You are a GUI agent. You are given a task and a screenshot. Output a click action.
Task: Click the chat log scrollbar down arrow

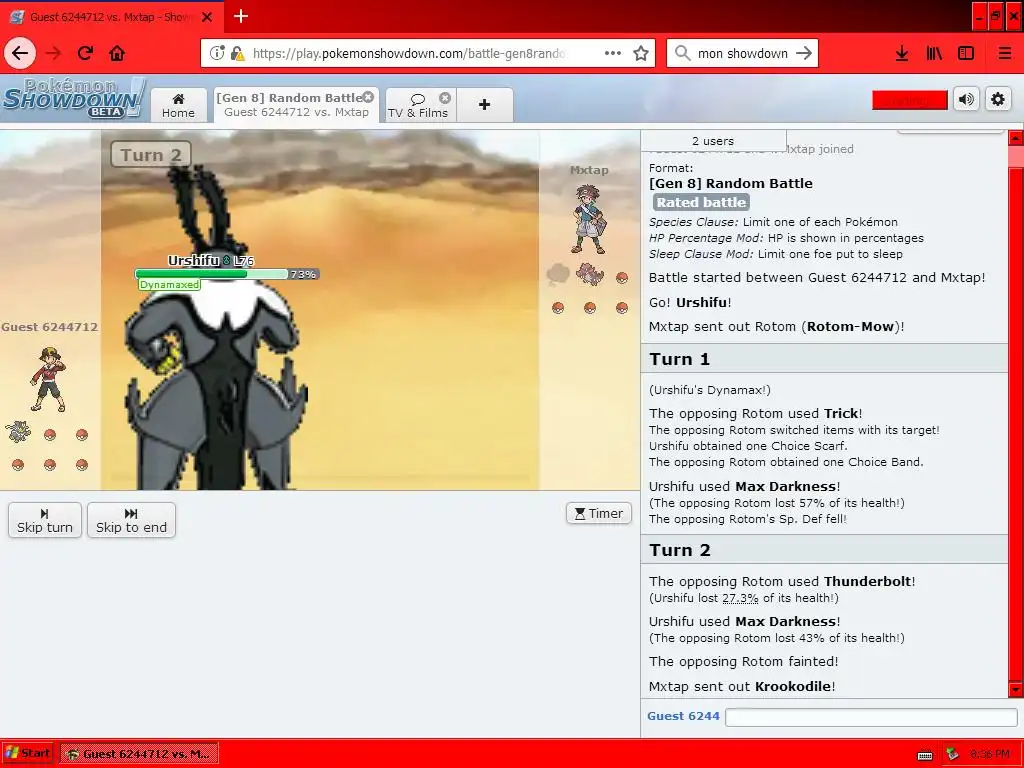click(1016, 690)
